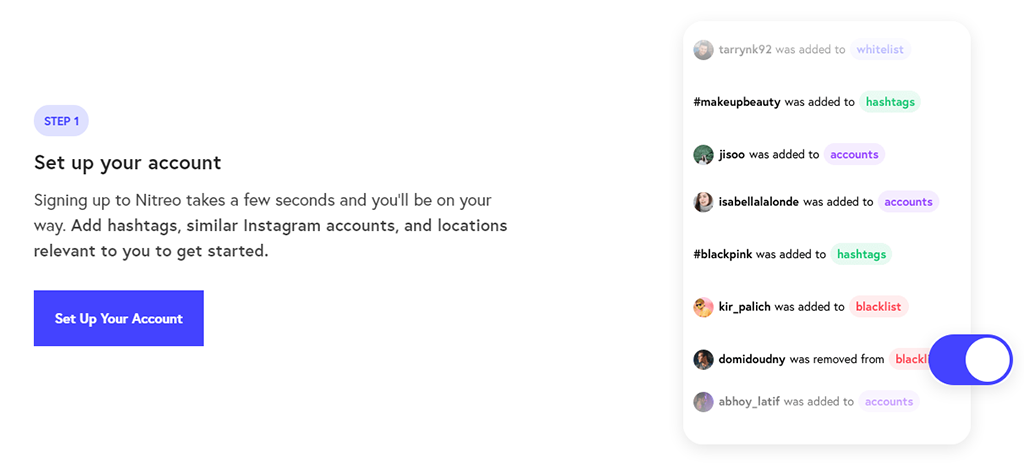Click the isabellalalonde username

tap(758, 202)
